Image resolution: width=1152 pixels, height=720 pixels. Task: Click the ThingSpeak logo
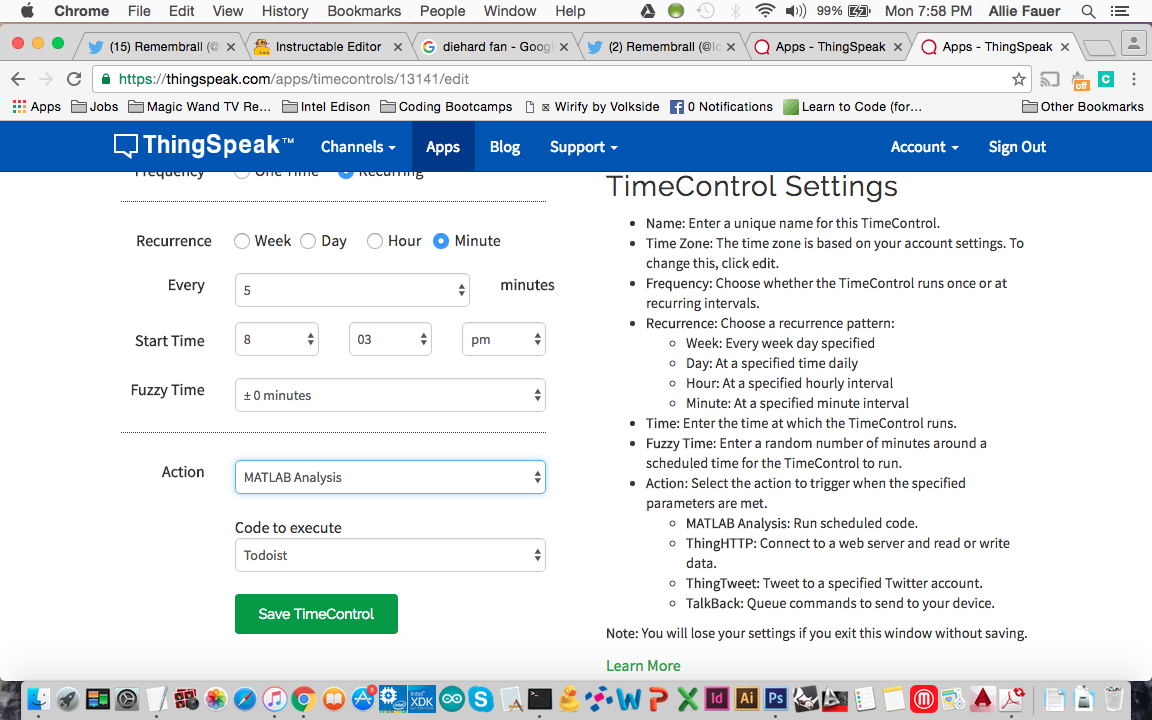click(x=204, y=145)
